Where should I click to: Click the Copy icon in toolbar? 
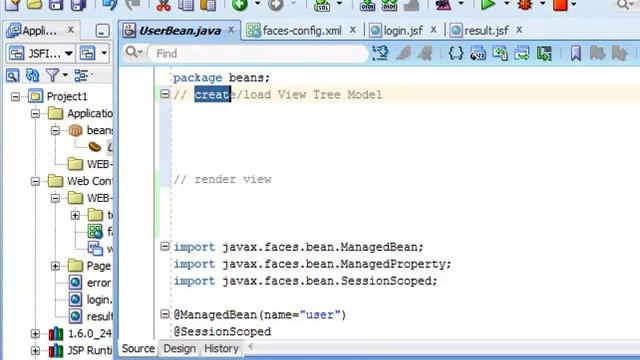[x=186, y=5]
